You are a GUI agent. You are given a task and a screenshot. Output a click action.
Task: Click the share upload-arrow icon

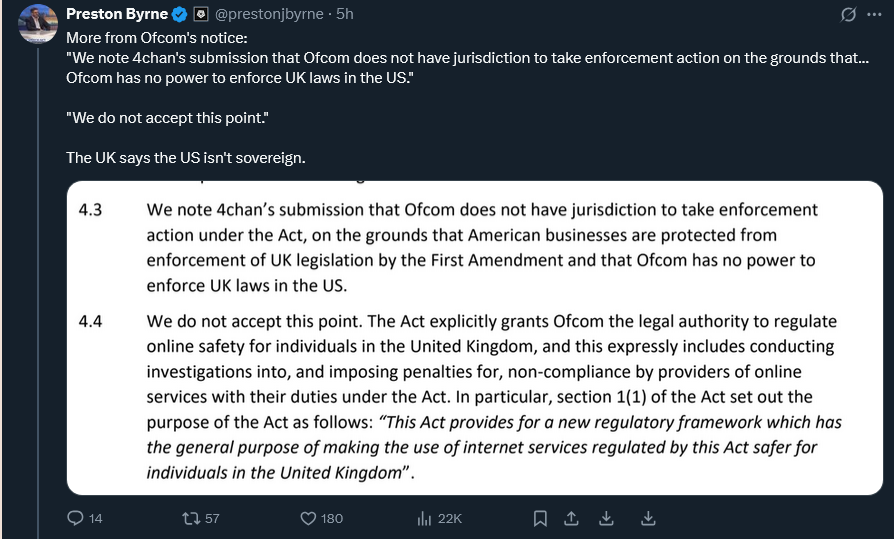[572, 518]
